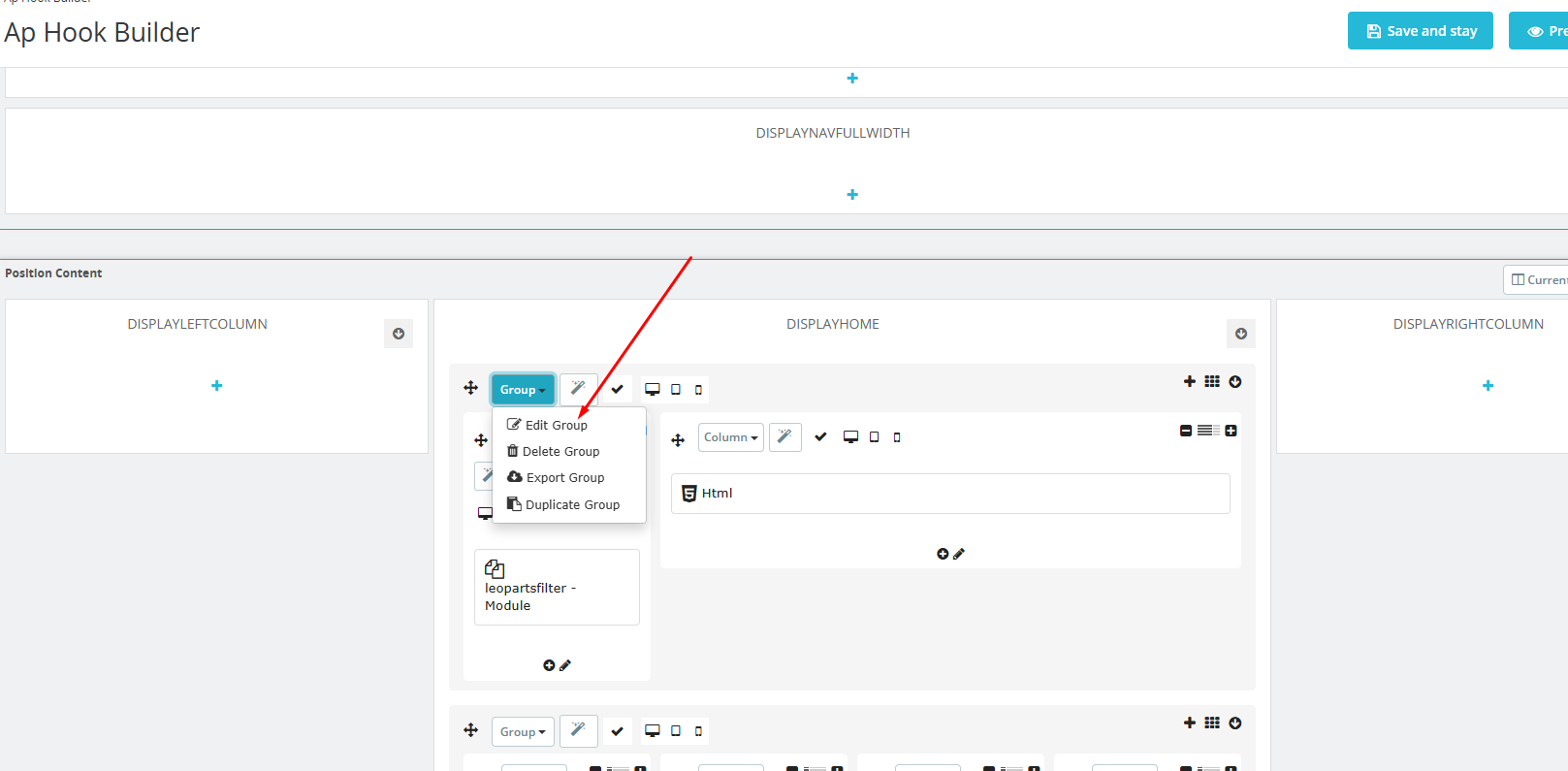Image resolution: width=1568 pixels, height=771 pixels.
Task: Open the width selector of the Html column
Action: tap(1208, 431)
